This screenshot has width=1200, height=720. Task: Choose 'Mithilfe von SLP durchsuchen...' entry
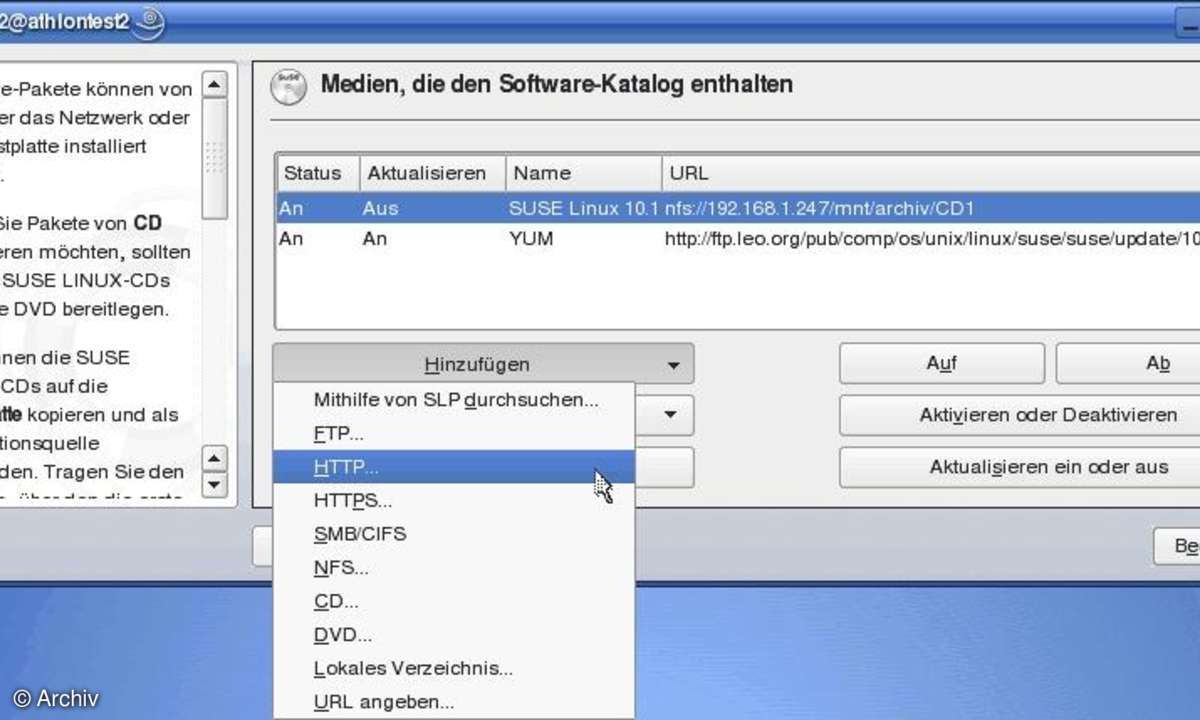pyautogui.click(x=454, y=399)
